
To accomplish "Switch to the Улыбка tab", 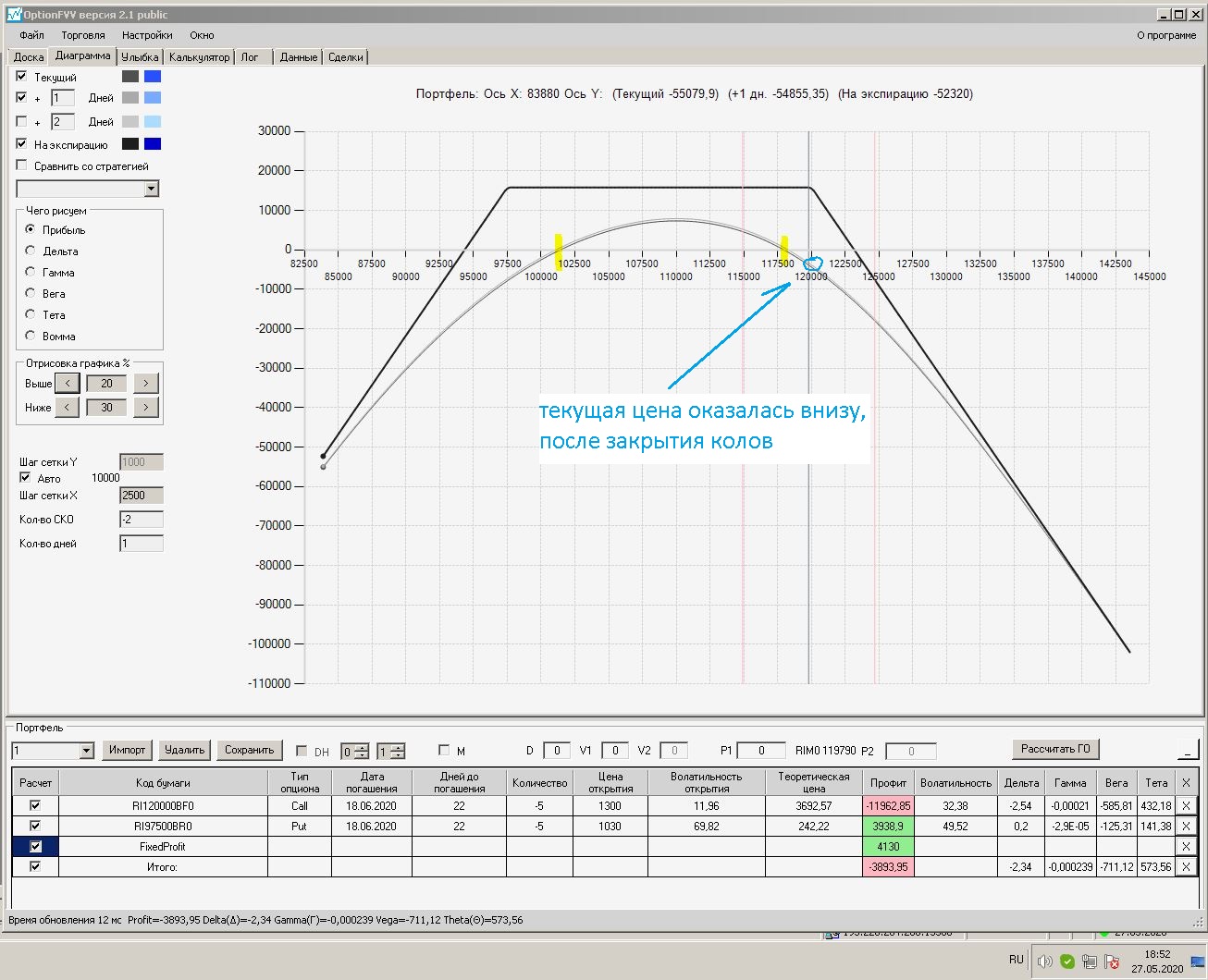I will 140,57.
